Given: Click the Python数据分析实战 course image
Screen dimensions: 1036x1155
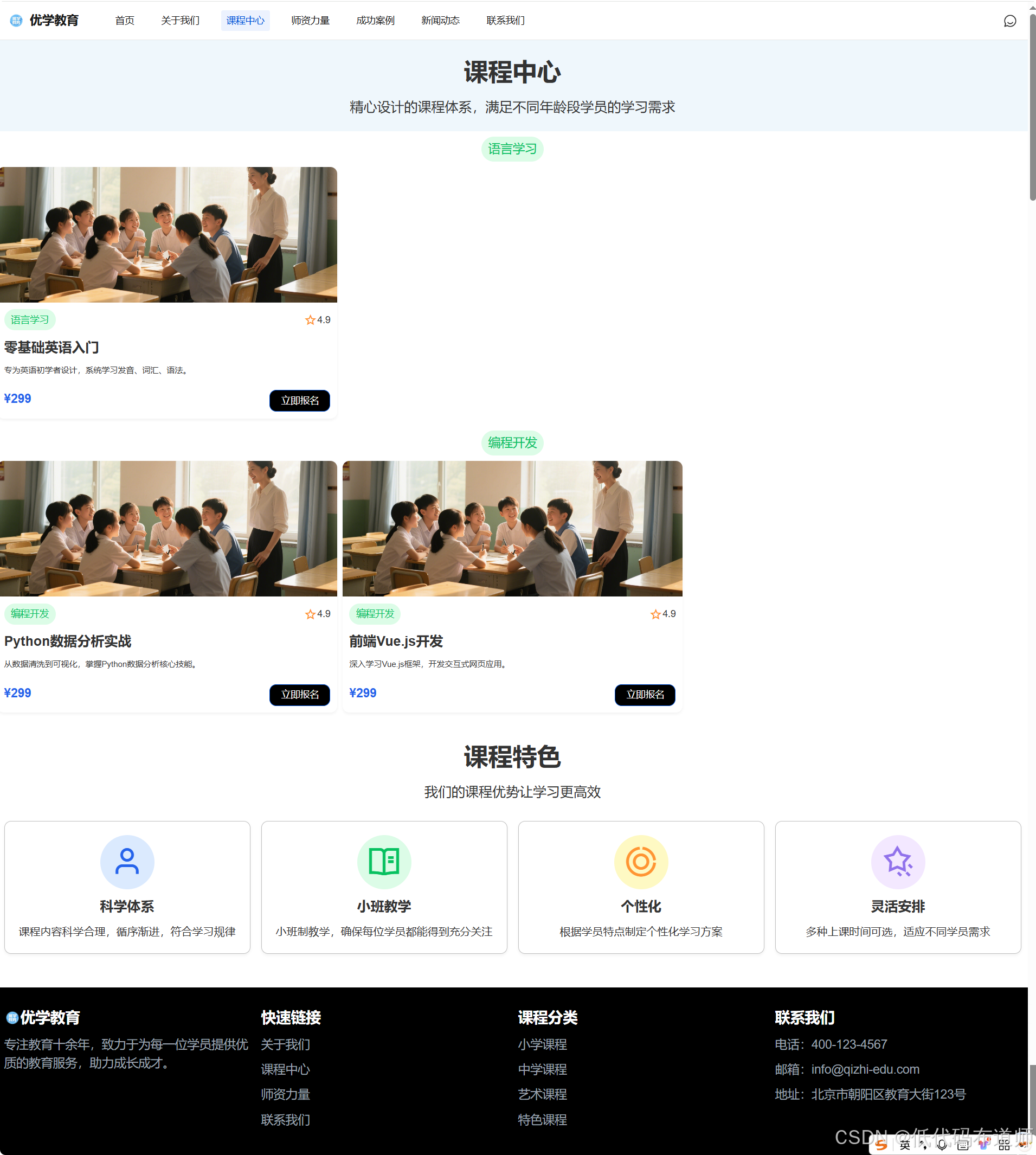Looking at the screenshot, I should pos(169,529).
